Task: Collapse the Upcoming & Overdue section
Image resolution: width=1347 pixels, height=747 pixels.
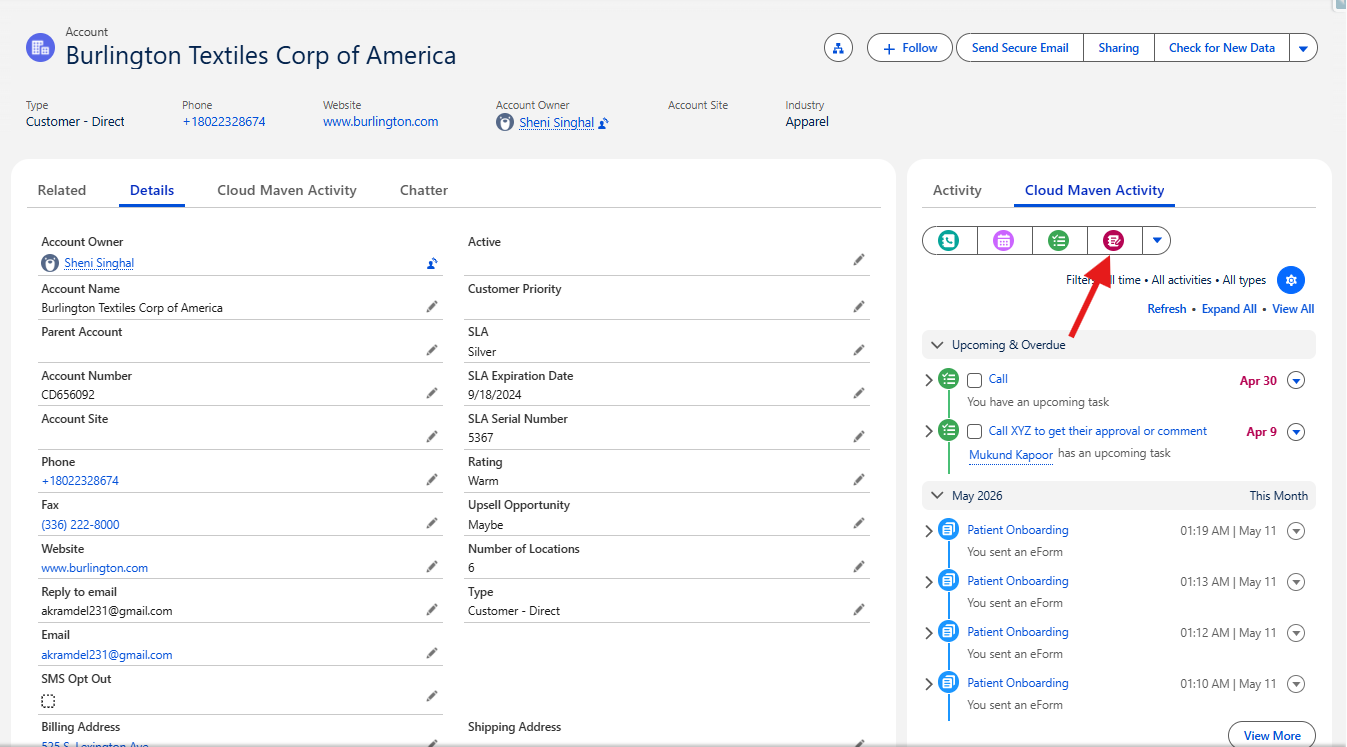Action: (x=937, y=345)
